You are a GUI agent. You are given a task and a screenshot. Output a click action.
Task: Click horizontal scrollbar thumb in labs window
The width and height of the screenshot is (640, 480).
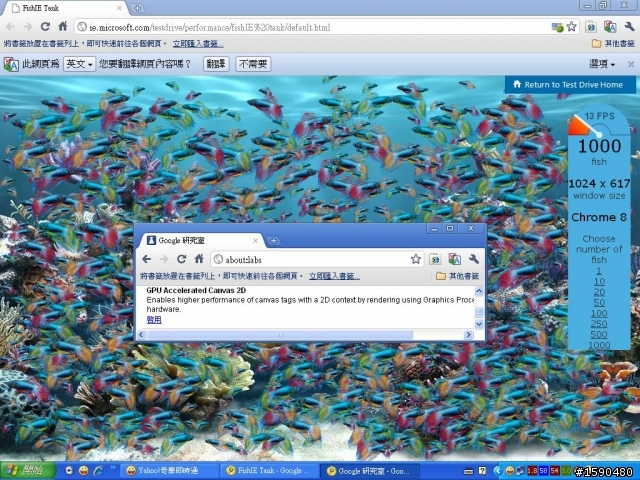(280, 335)
